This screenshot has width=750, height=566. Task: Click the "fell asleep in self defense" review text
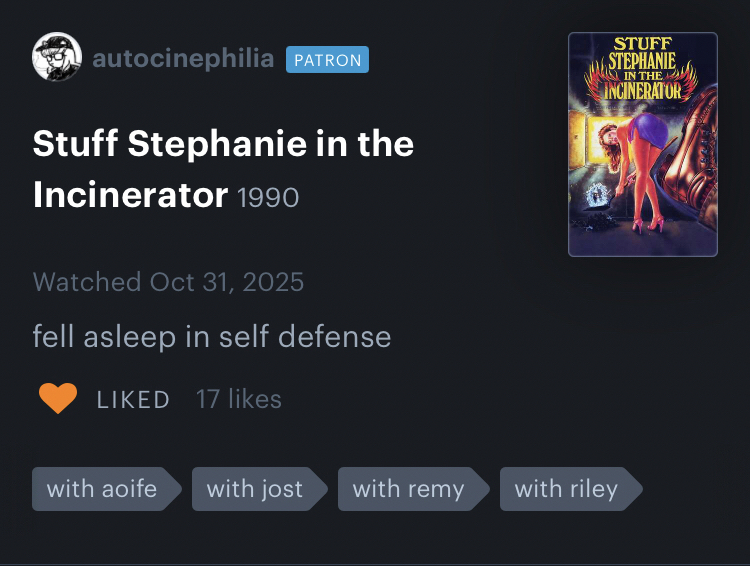click(211, 336)
